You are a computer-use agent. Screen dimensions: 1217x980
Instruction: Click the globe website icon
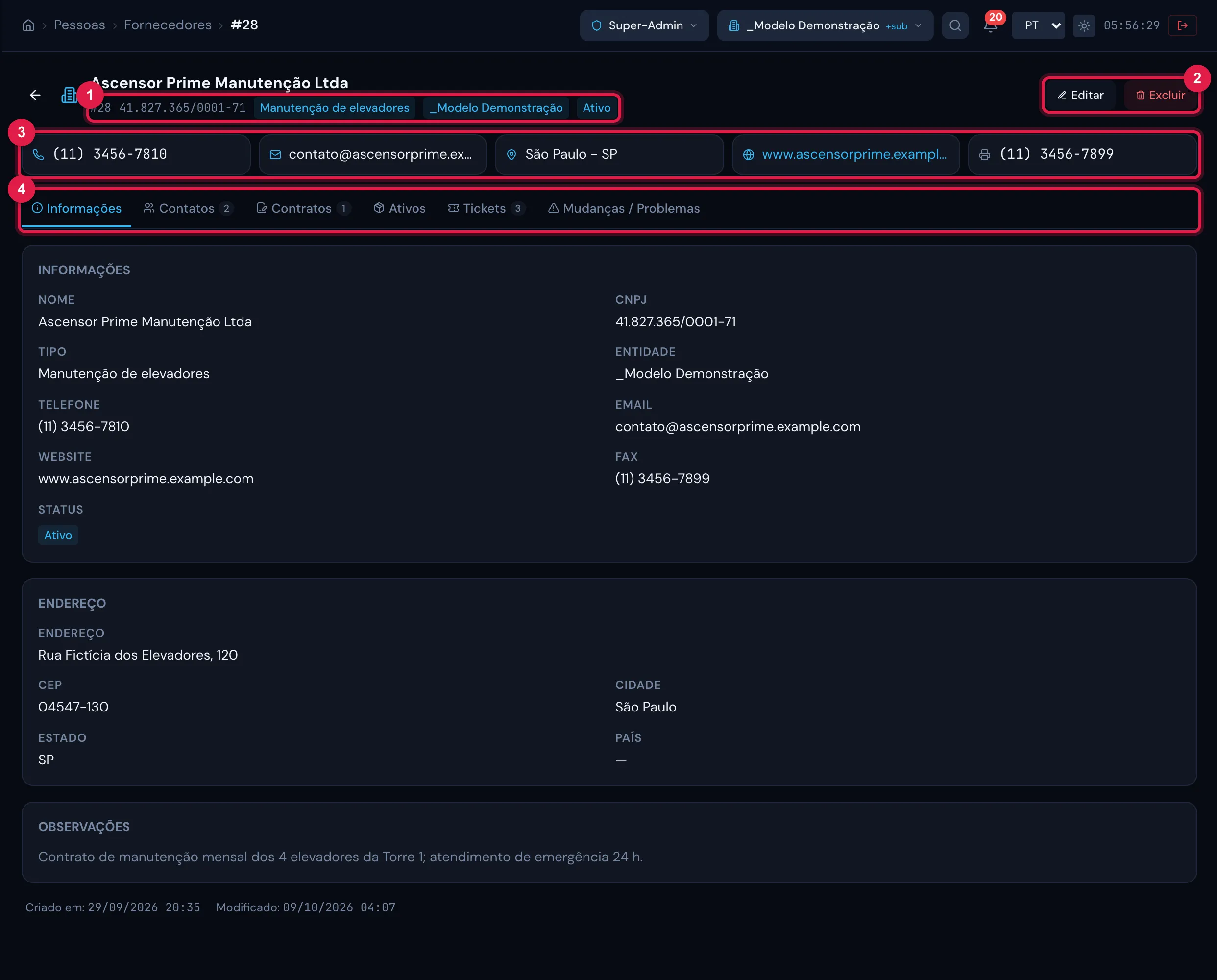[749, 154]
